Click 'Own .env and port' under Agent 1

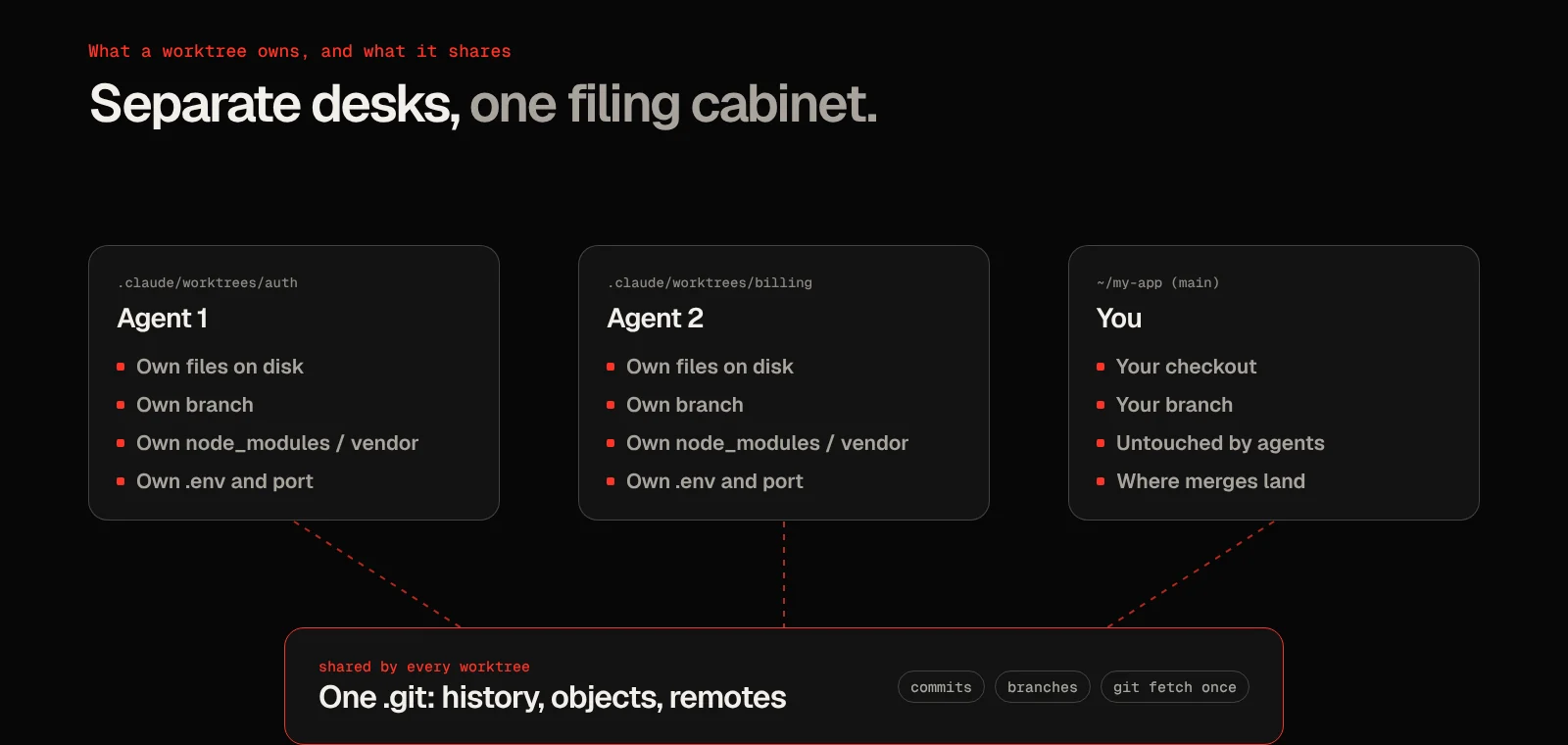[224, 481]
